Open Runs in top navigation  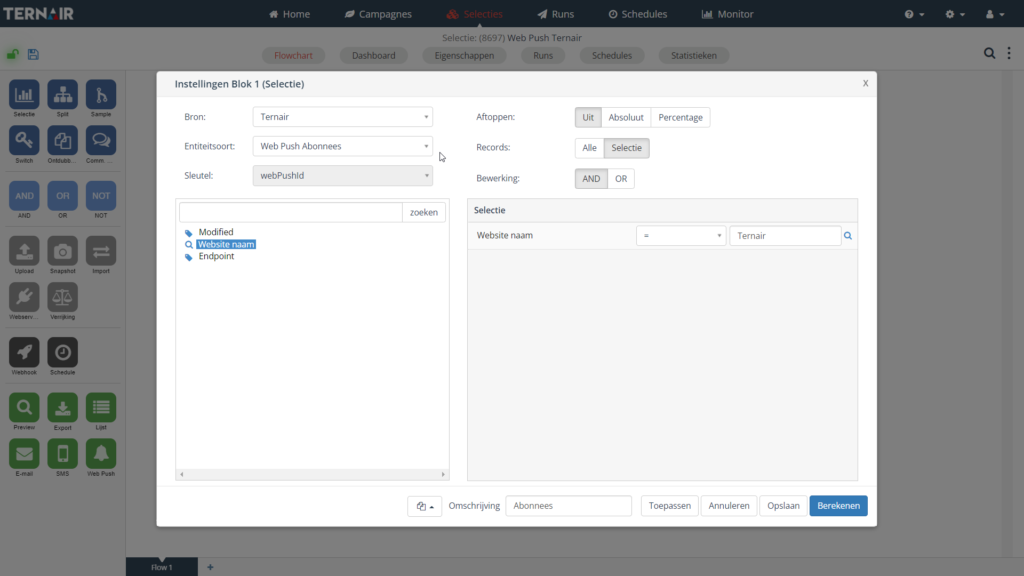[x=556, y=14]
